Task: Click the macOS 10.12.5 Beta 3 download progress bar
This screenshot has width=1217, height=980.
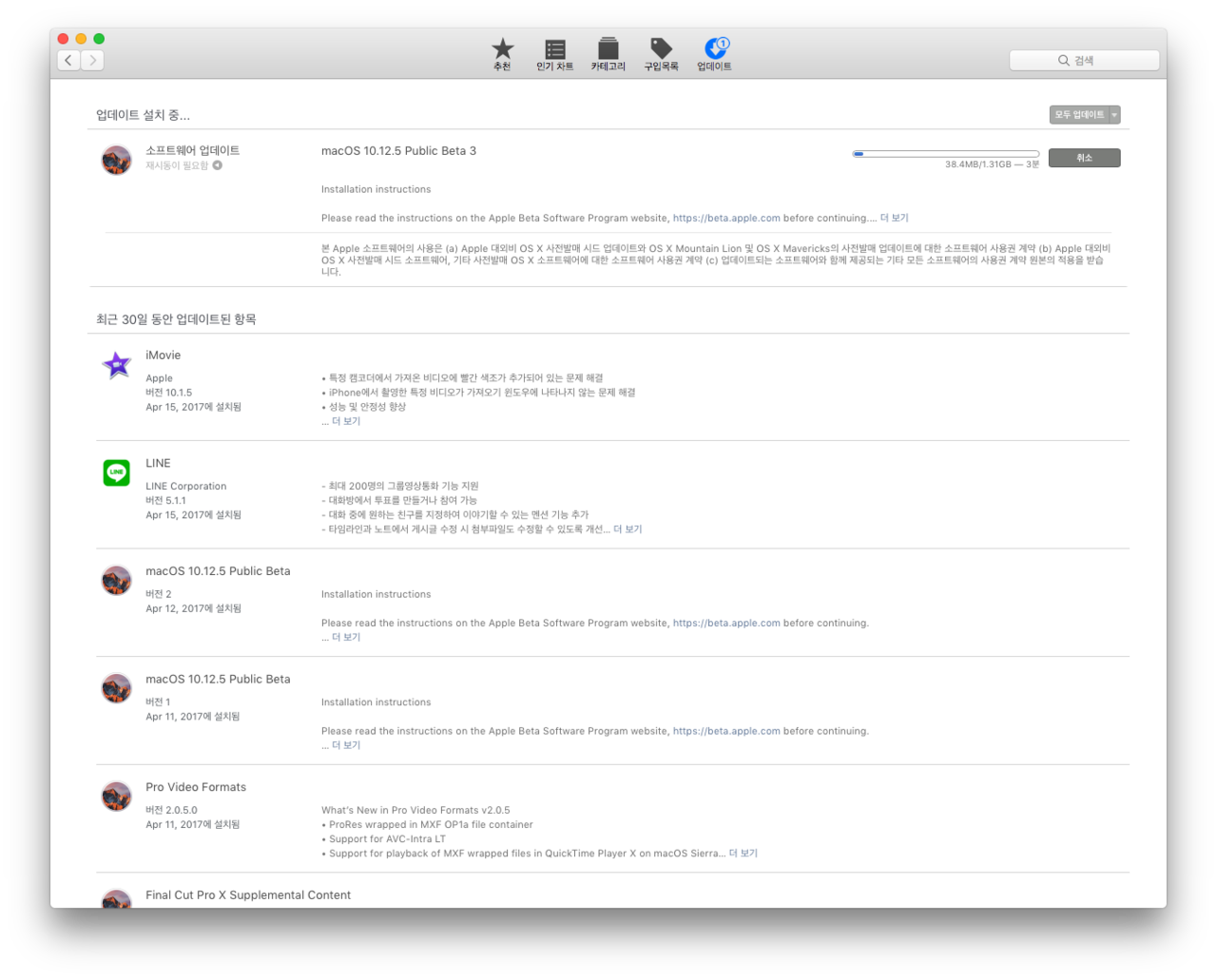Action: click(946, 153)
